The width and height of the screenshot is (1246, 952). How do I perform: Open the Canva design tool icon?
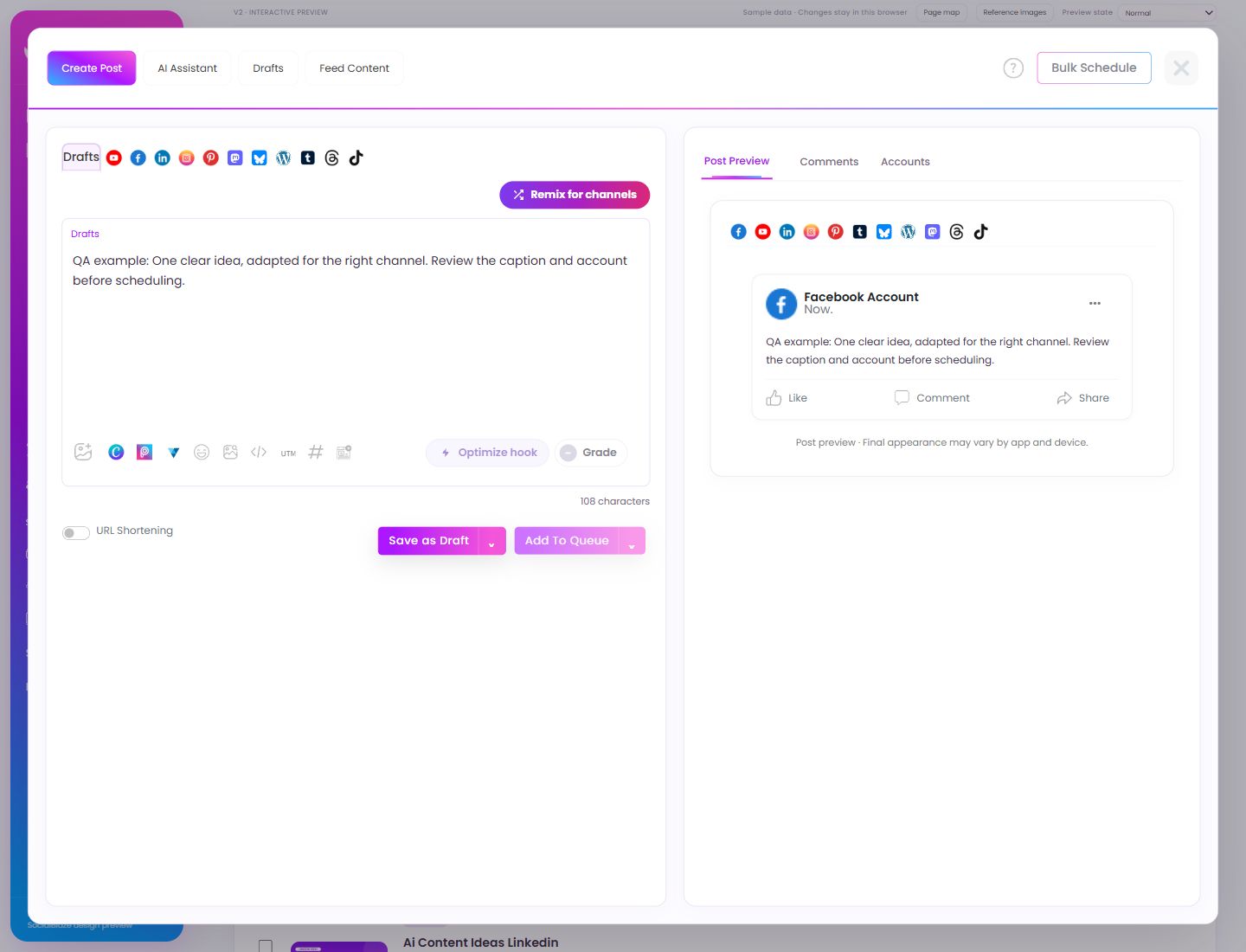[116, 452]
